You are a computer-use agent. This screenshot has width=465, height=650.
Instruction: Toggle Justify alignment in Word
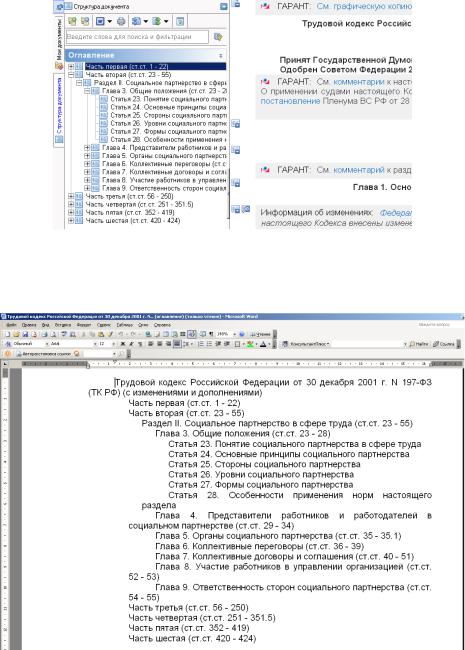pyautogui.click(x=177, y=344)
